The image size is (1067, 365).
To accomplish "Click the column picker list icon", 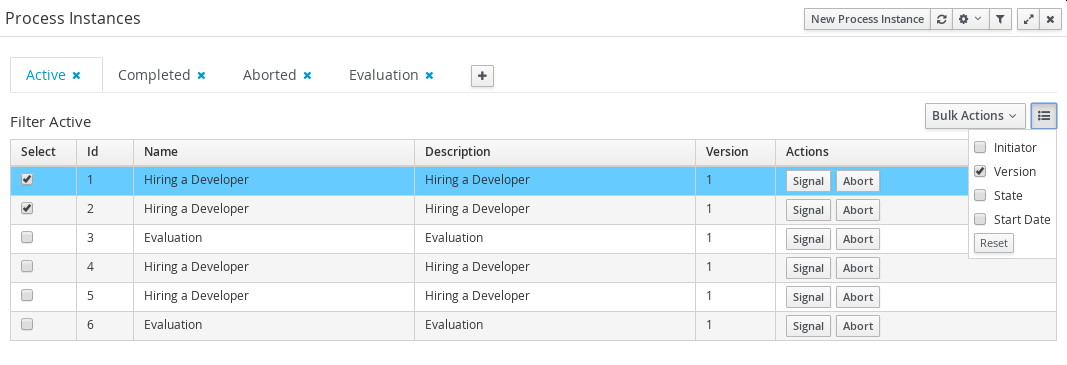I will pos(1044,116).
